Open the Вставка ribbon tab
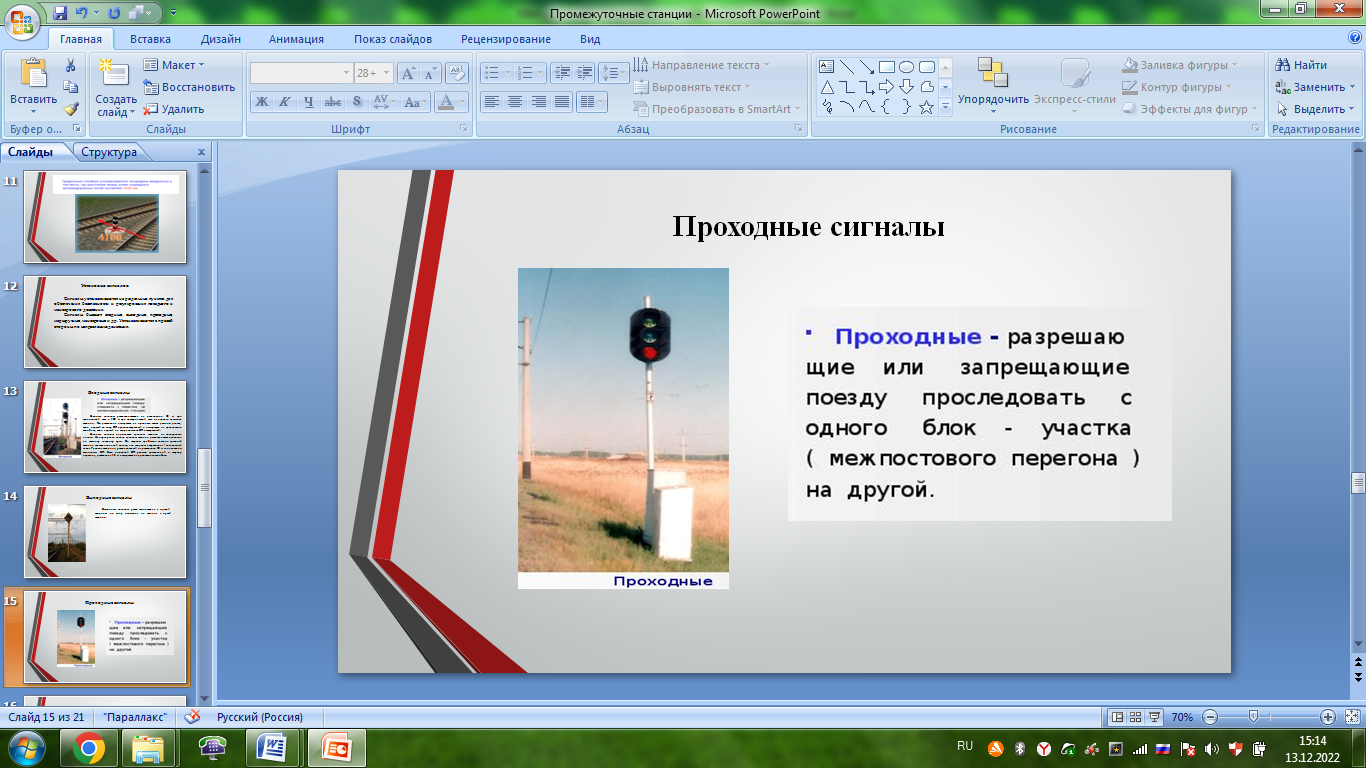This screenshot has height=768, width=1366. tap(150, 39)
